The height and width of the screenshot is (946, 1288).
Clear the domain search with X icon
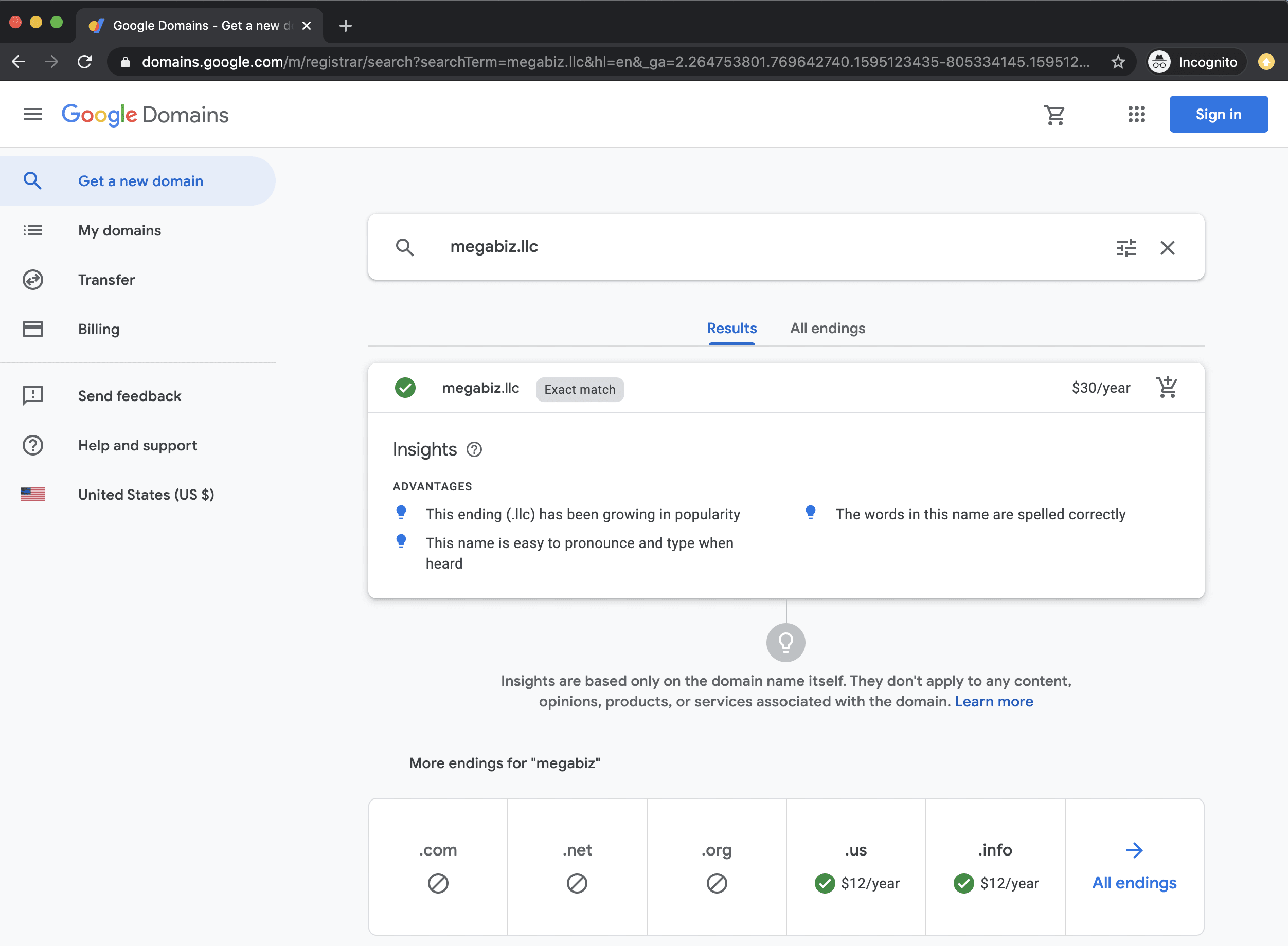1167,247
